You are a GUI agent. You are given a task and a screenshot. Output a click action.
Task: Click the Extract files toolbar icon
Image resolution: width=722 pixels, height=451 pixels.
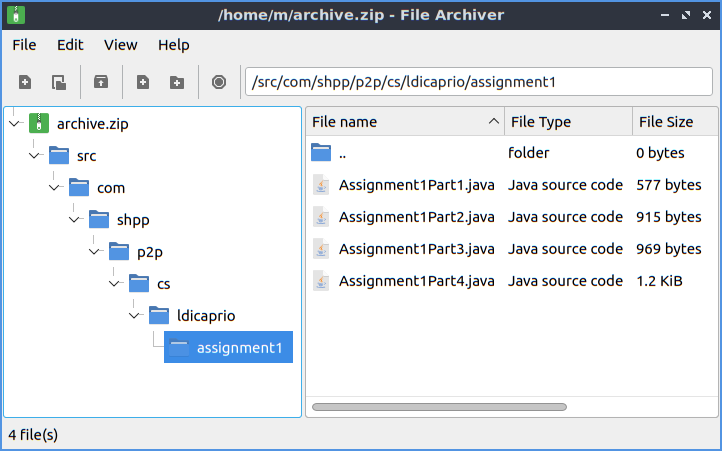[x=101, y=82]
